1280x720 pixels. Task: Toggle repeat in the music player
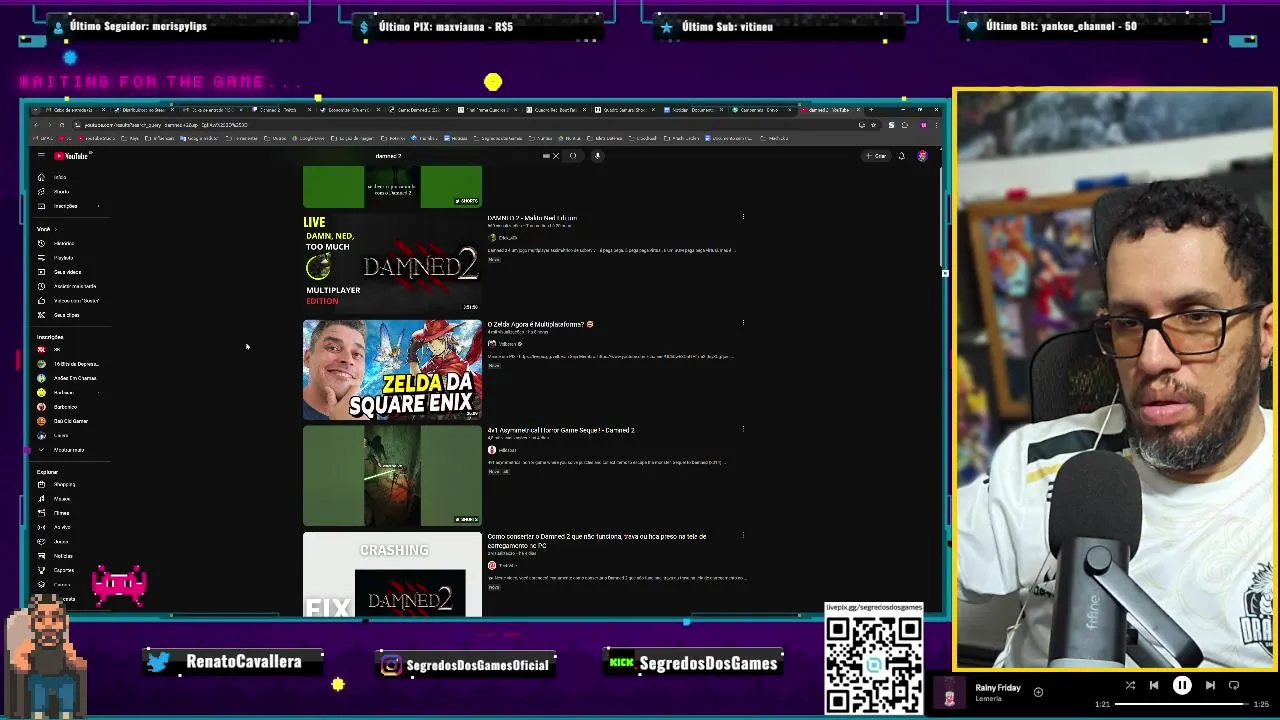click(1234, 686)
